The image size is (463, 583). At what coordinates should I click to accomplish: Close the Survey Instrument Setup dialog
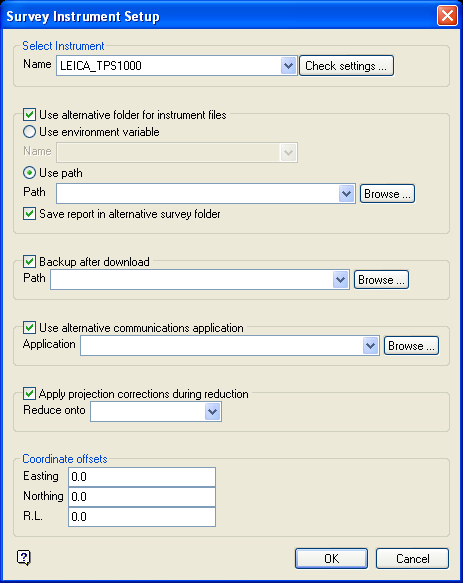click(x=447, y=16)
